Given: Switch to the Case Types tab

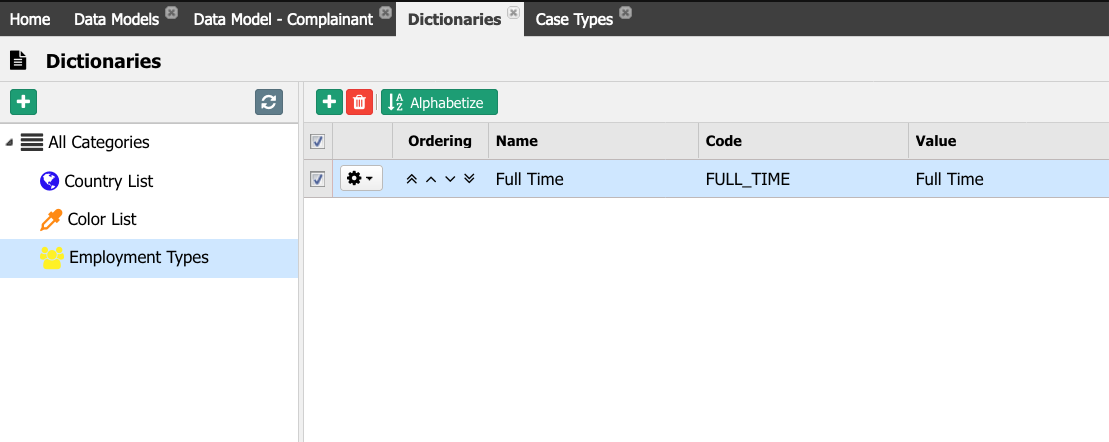Looking at the screenshot, I should click(x=574, y=19).
